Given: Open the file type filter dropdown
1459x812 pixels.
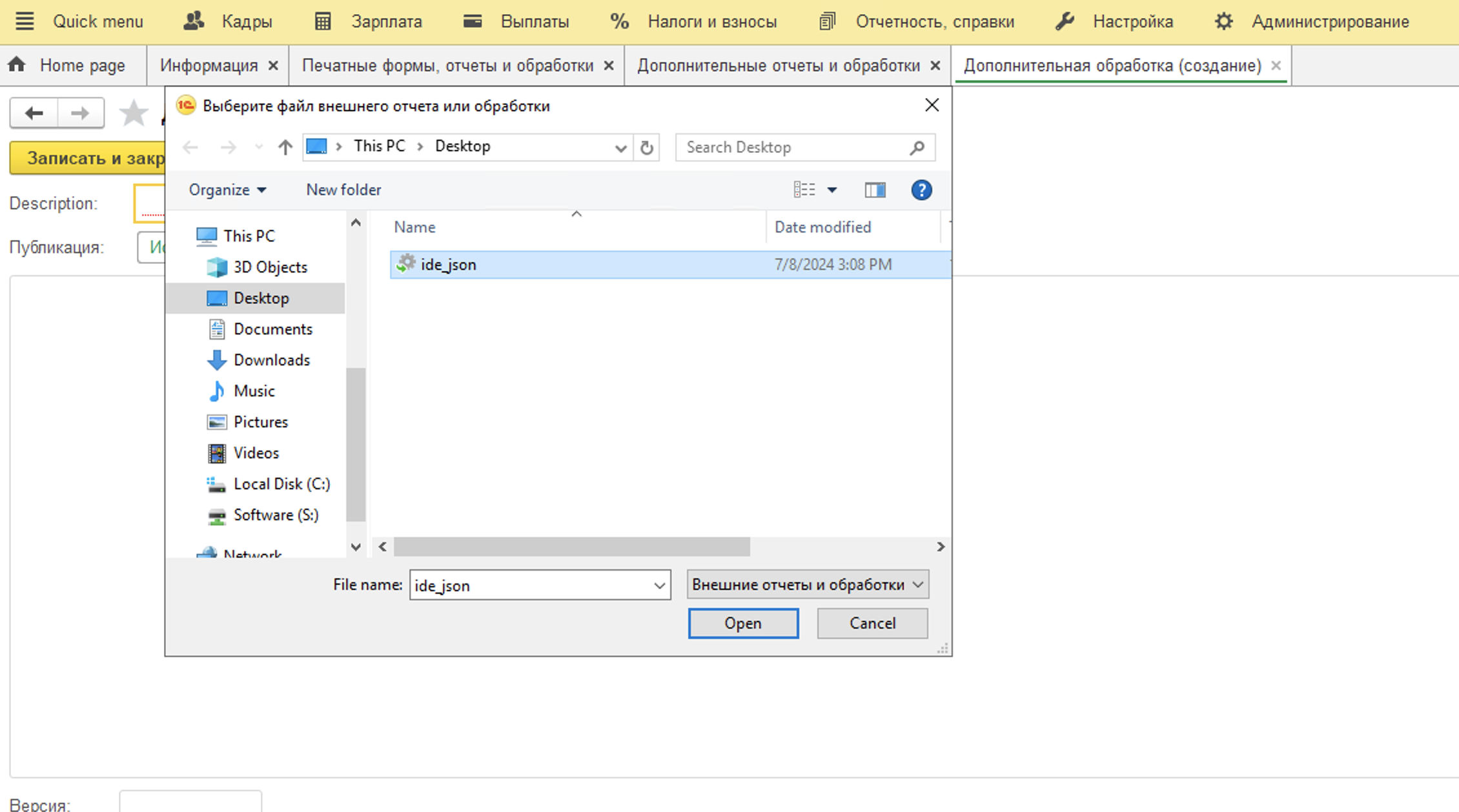Looking at the screenshot, I should point(807,585).
